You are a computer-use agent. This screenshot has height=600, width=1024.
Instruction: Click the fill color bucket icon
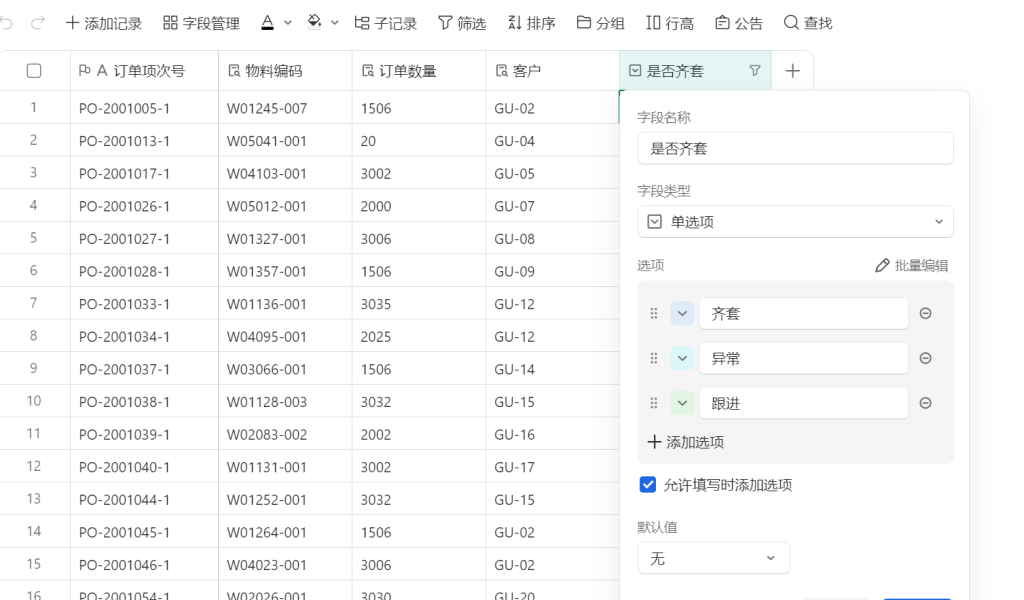coord(315,23)
